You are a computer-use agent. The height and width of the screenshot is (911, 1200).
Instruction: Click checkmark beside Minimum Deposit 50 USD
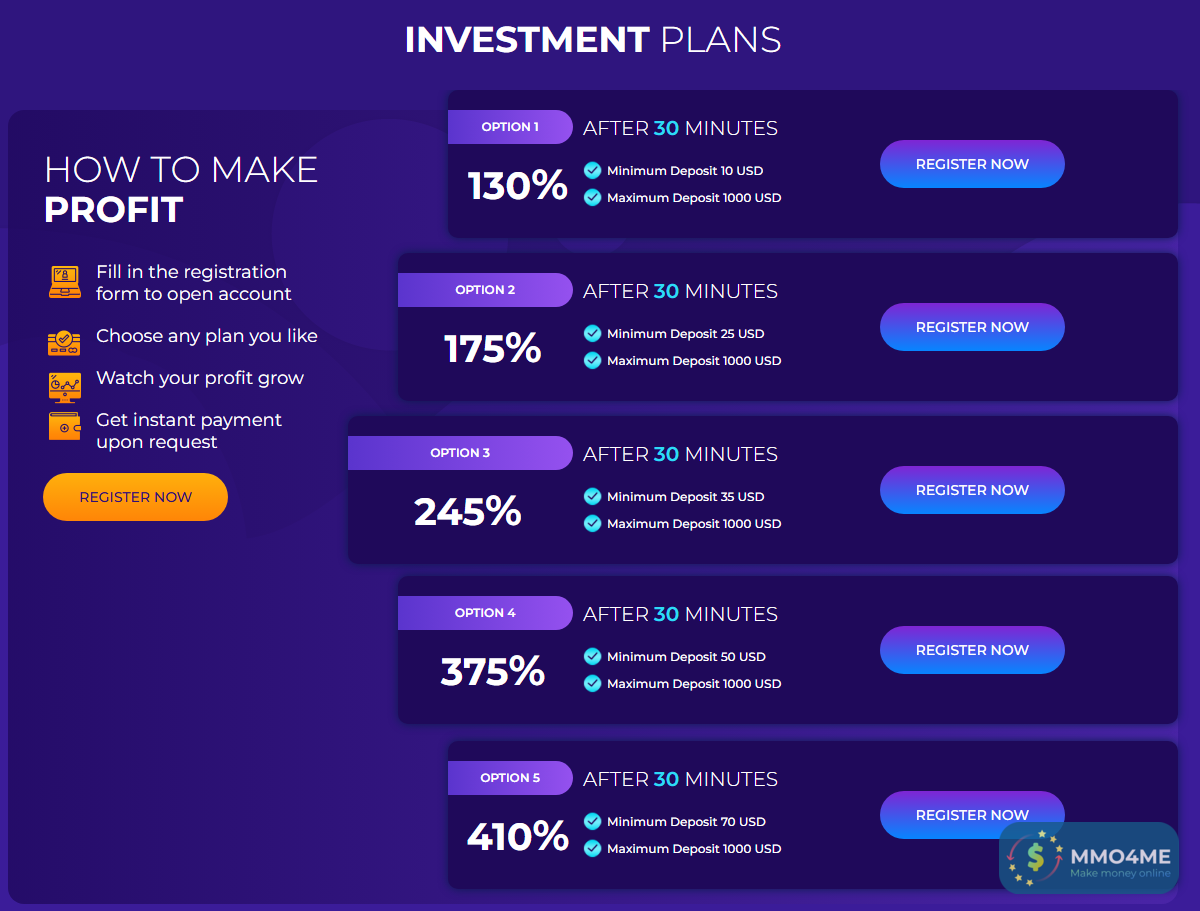pyautogui.click(x=593, y=657)
